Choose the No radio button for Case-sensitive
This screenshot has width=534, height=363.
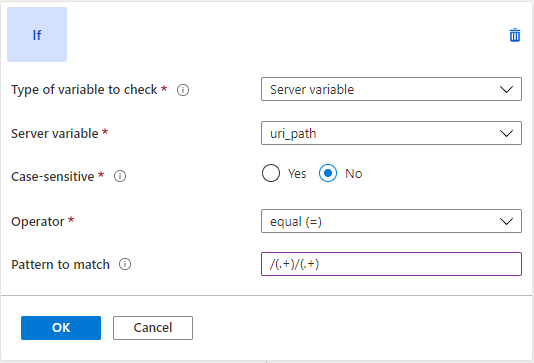(x=328, y=173)
